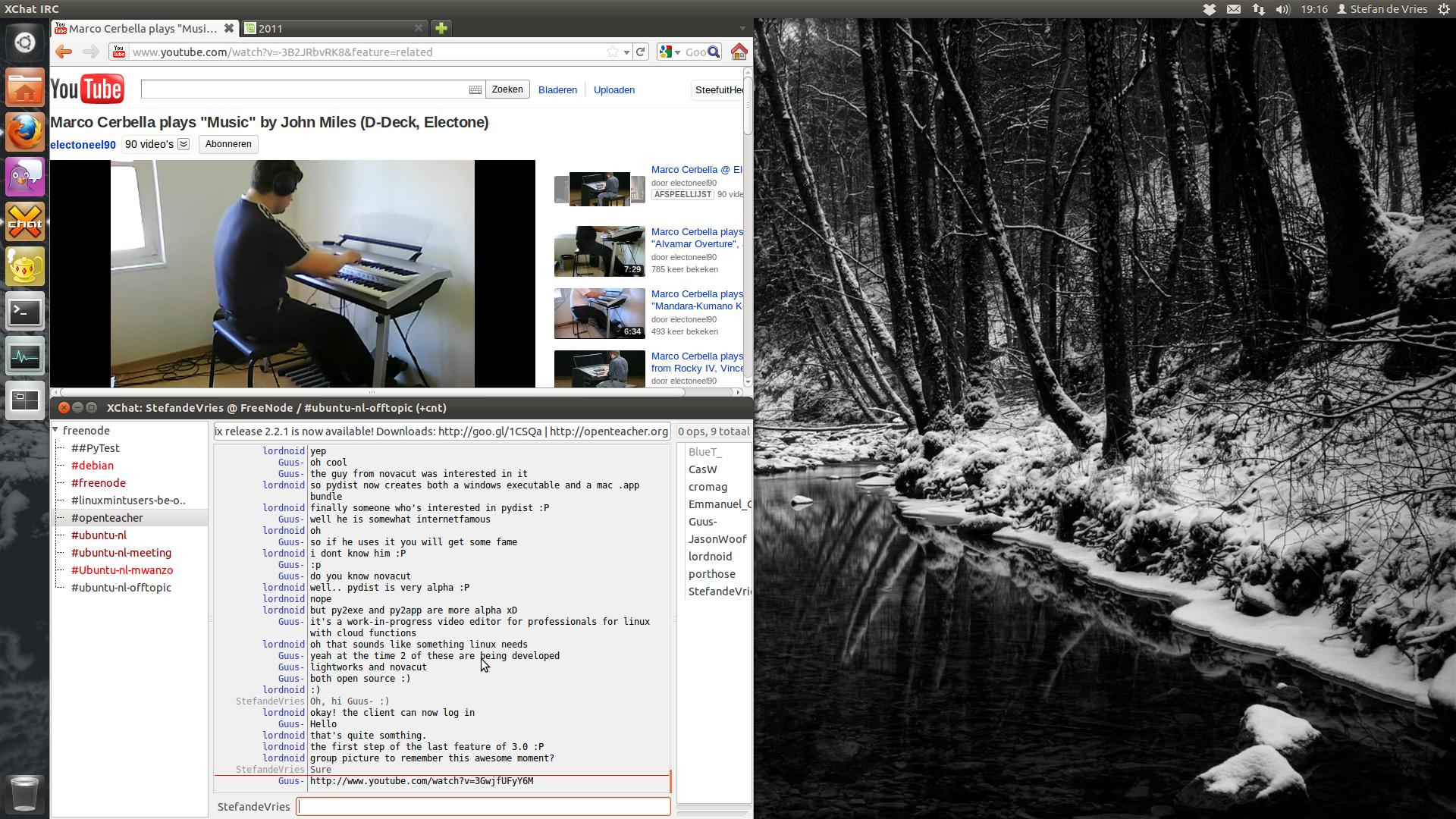
Task: Collapse the freenode server tree
Action: [55, 430]
